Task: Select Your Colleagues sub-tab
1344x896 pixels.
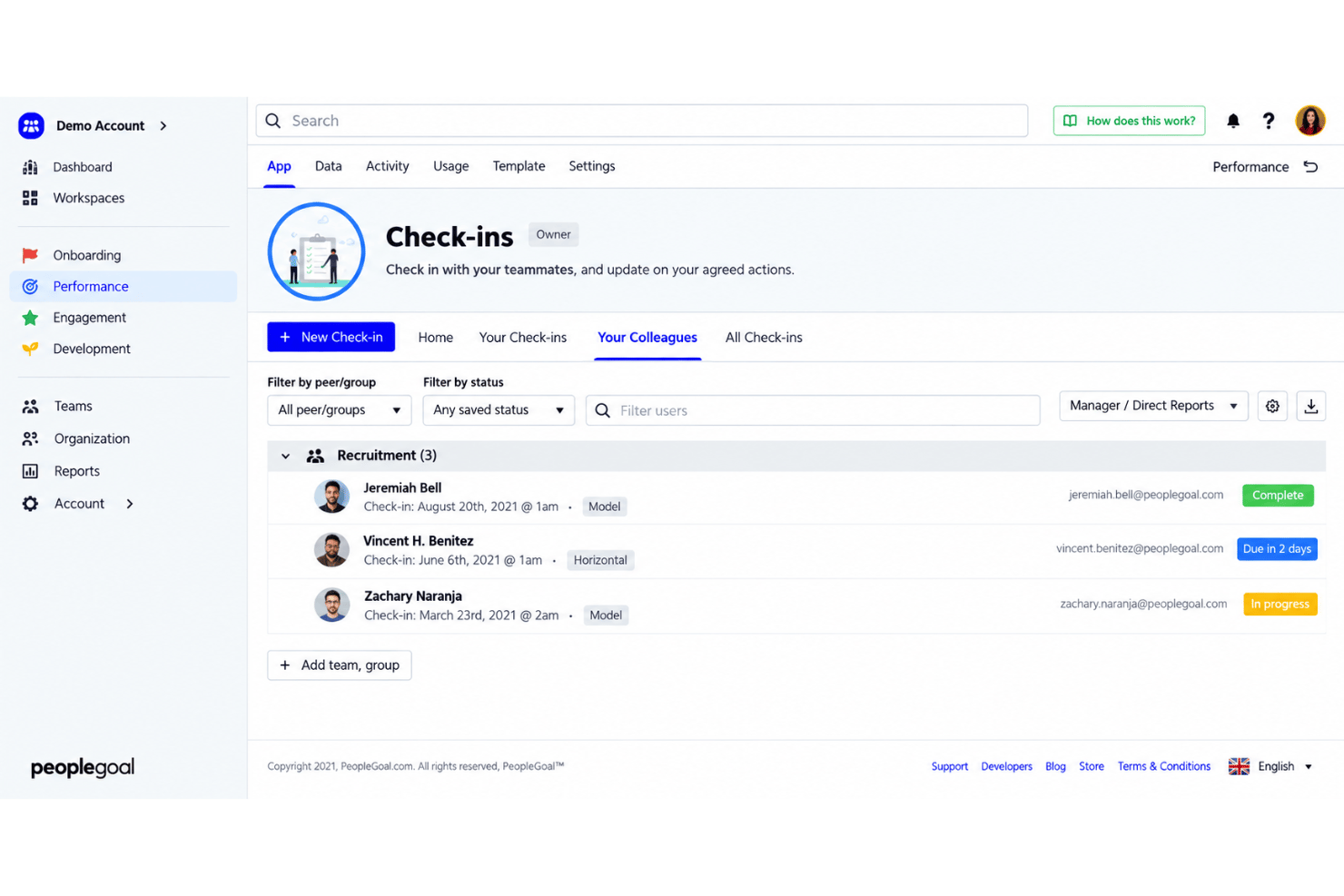Action: pyautogui.click(x=647, y=338)
